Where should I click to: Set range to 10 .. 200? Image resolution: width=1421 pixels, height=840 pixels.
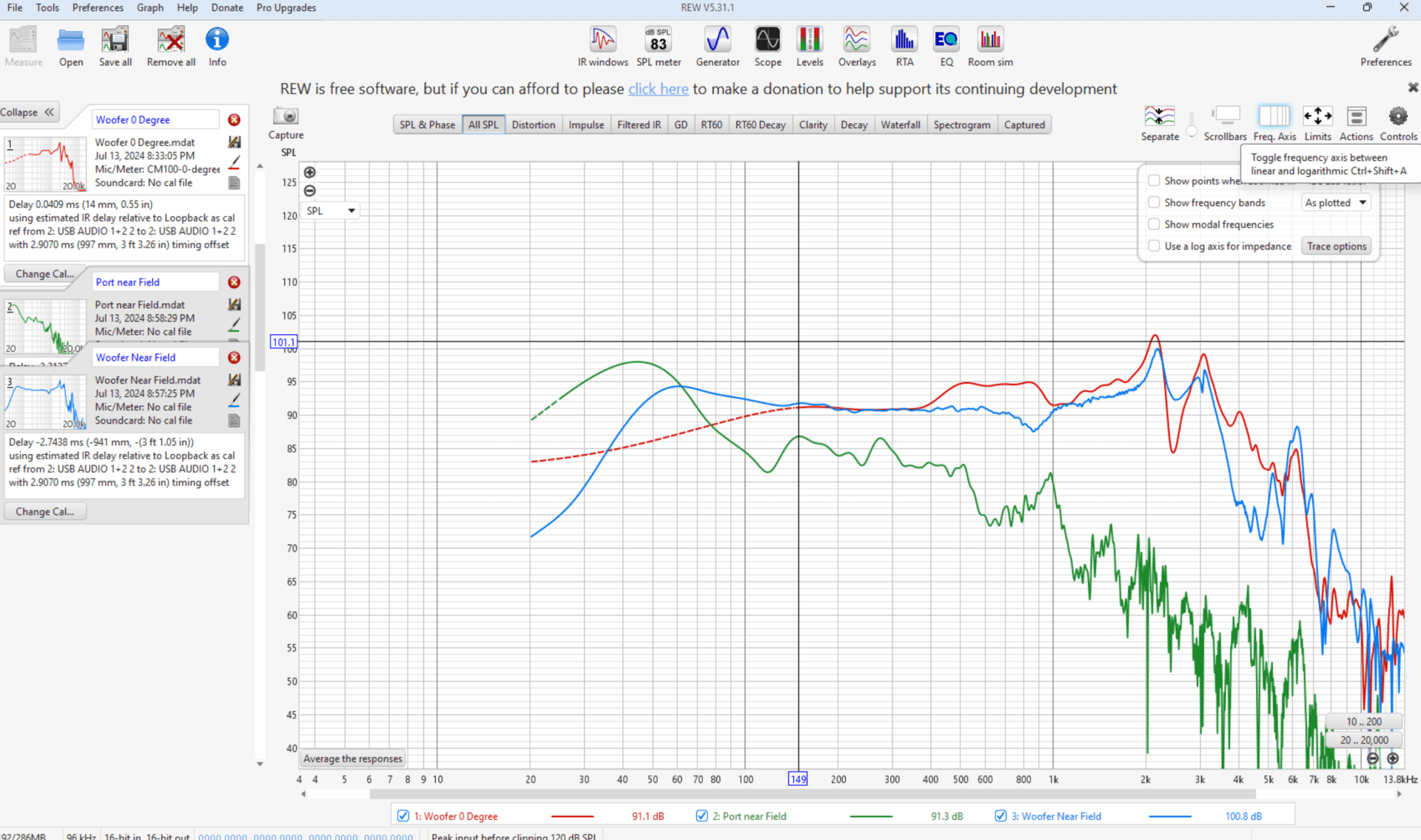[1363, 721]
